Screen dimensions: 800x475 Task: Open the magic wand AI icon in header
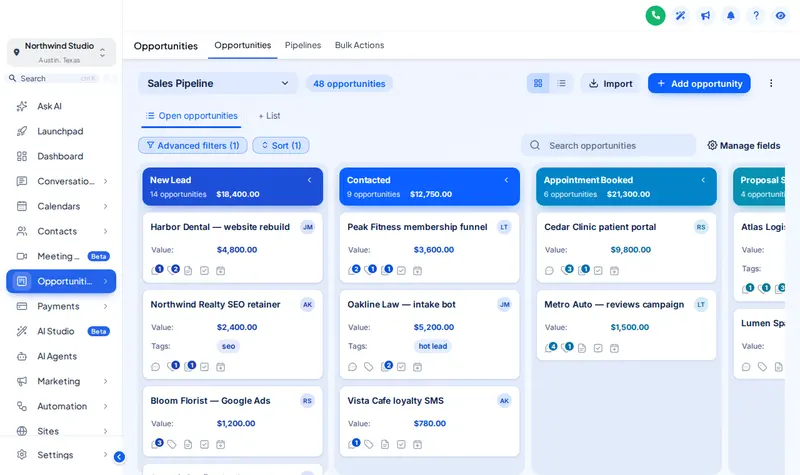point(680,16)
